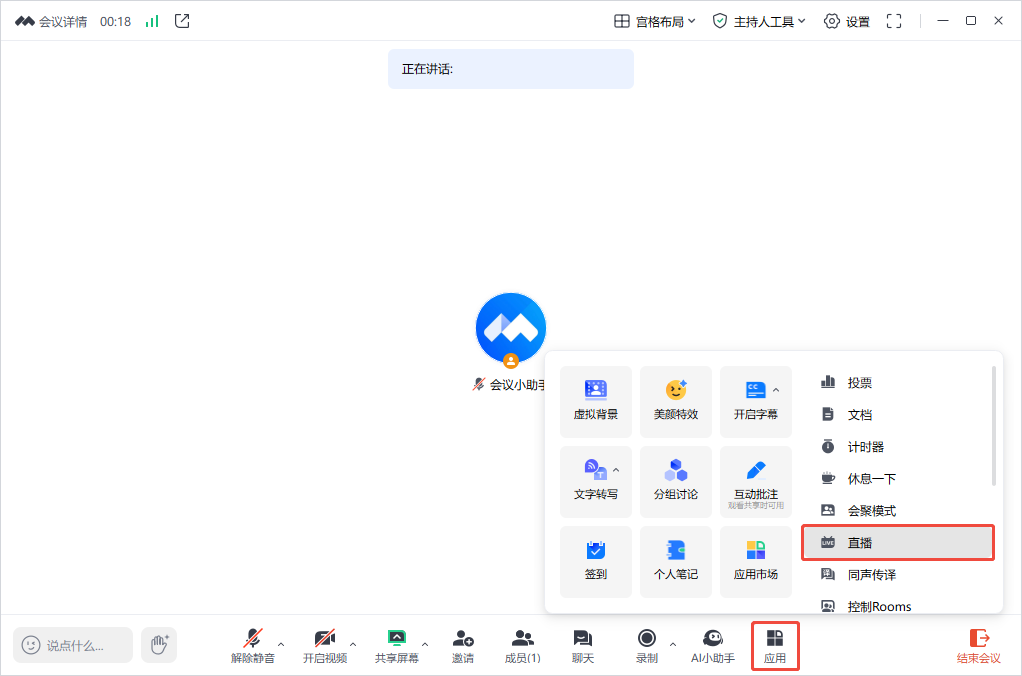Check the green network signal icon

(152, 22)
